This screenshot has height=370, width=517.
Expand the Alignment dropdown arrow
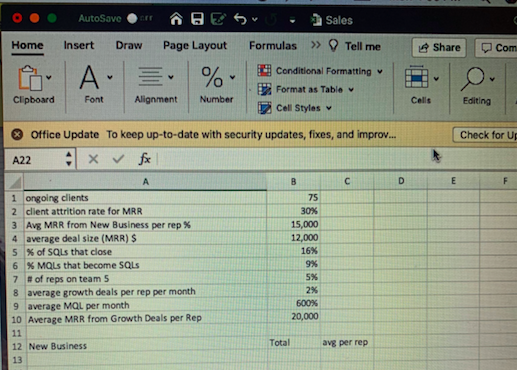[171, 77]
